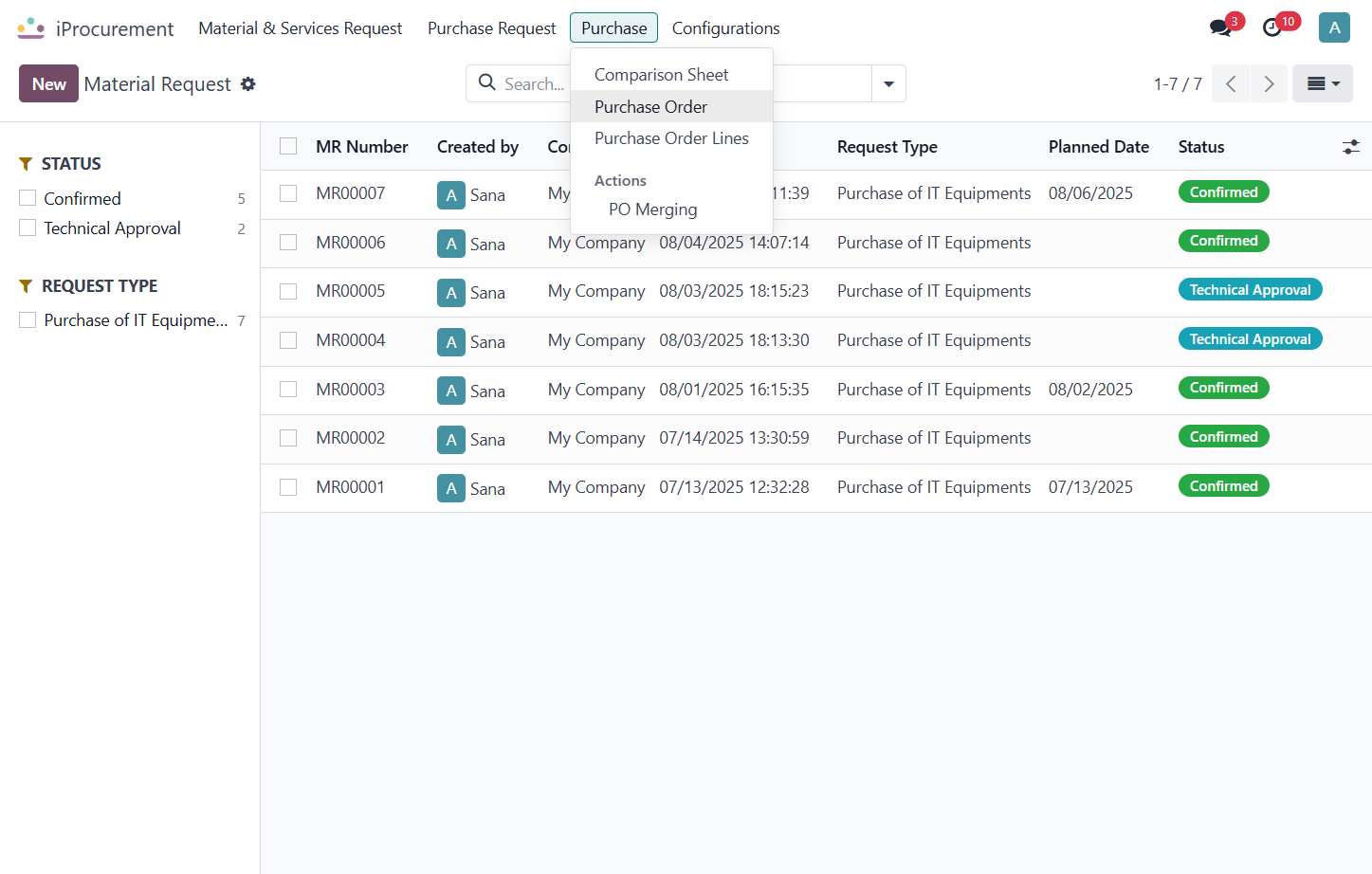Viewport: 1372px width, 874px height.
Task: Open the list view switcher button
Action: (1323, 83)
